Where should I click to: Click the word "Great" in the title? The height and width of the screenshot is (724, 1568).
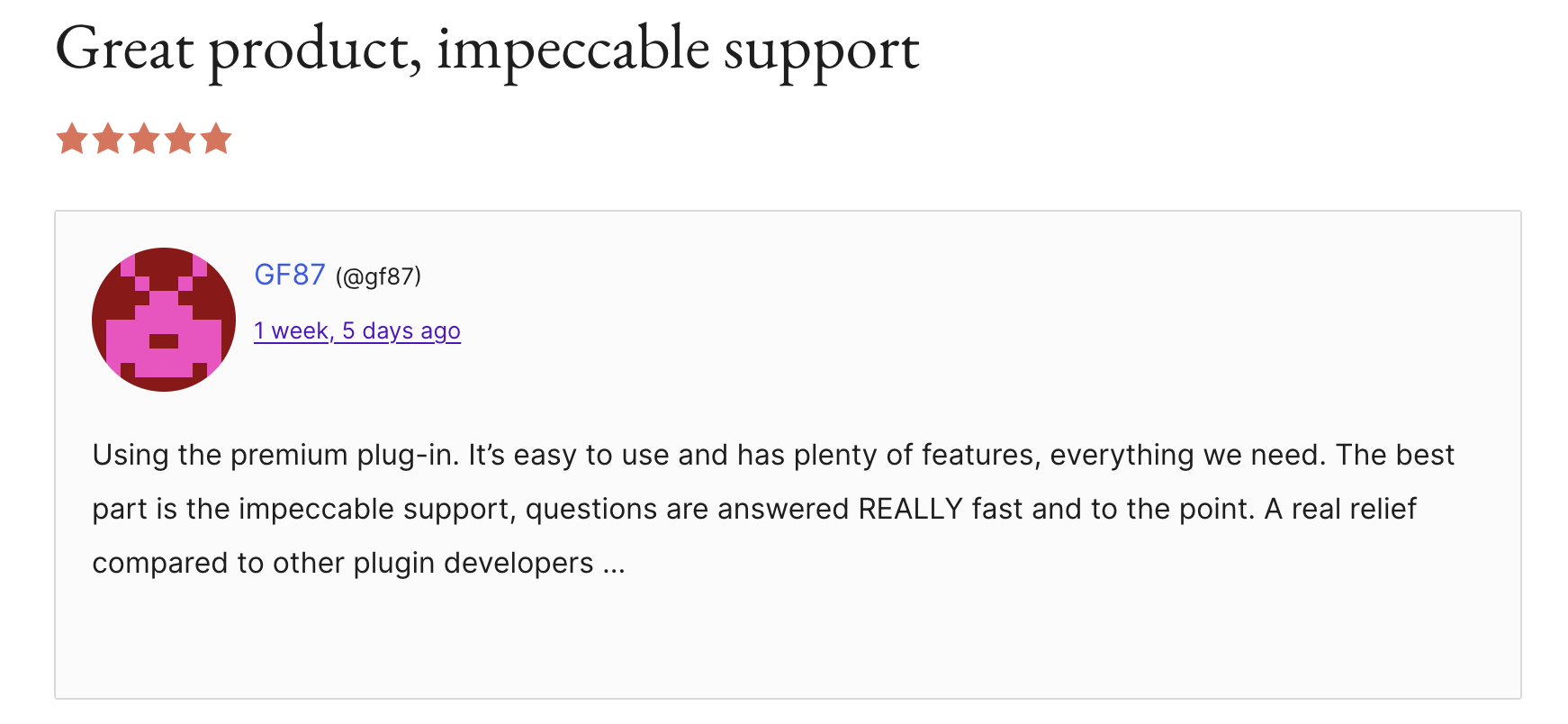pyautogui.click(x=124, y=50)
